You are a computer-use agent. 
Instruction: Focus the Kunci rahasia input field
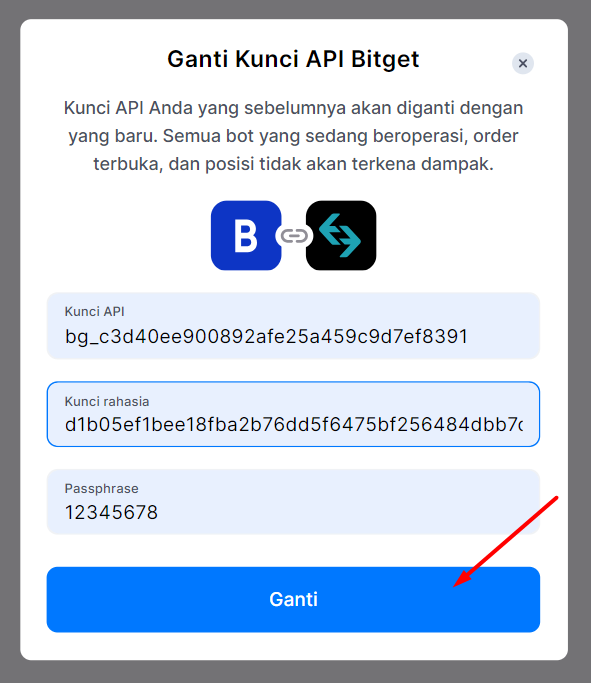pos(293,414)
